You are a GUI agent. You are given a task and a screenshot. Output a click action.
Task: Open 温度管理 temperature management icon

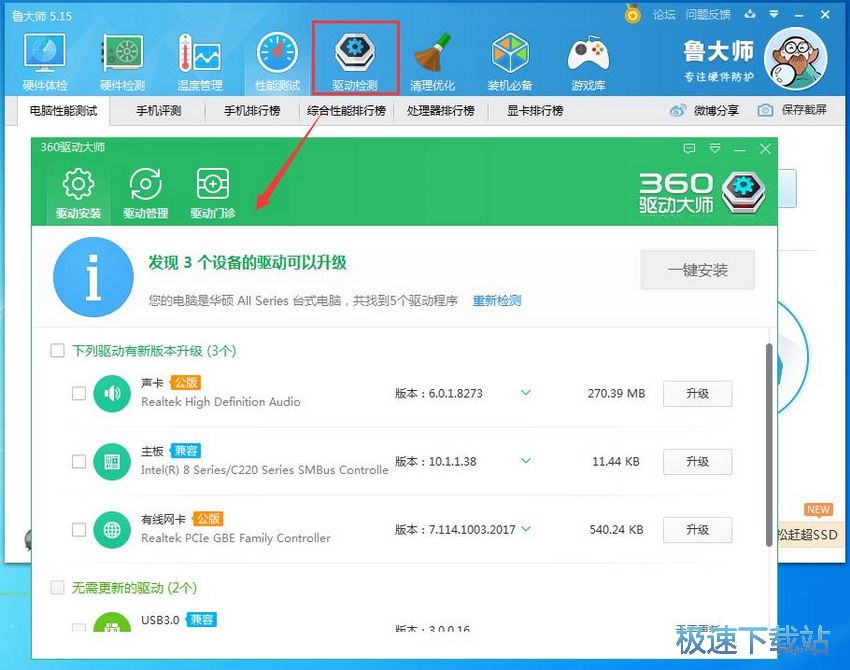coord(199,53)
